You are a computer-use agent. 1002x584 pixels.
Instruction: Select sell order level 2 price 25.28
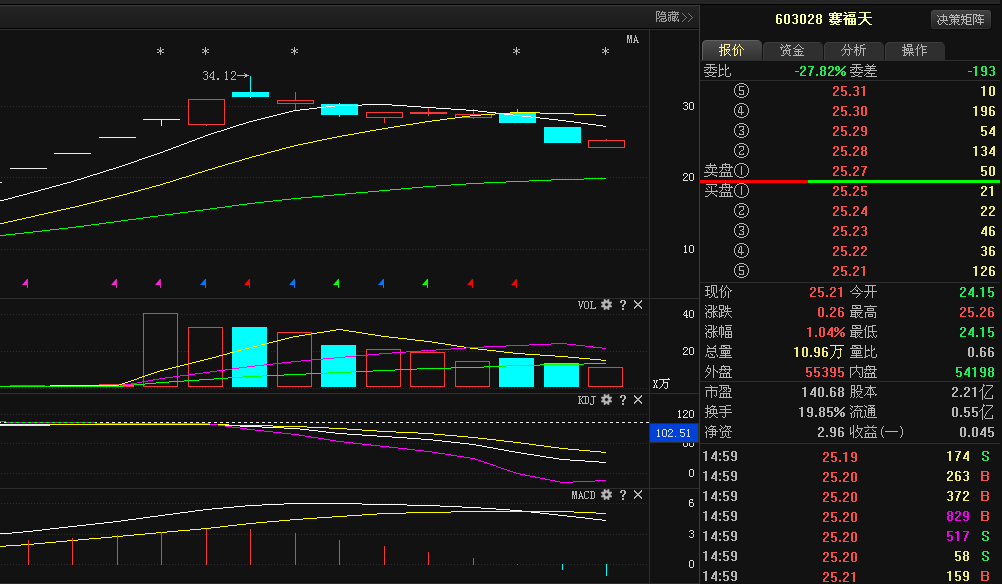849,151
